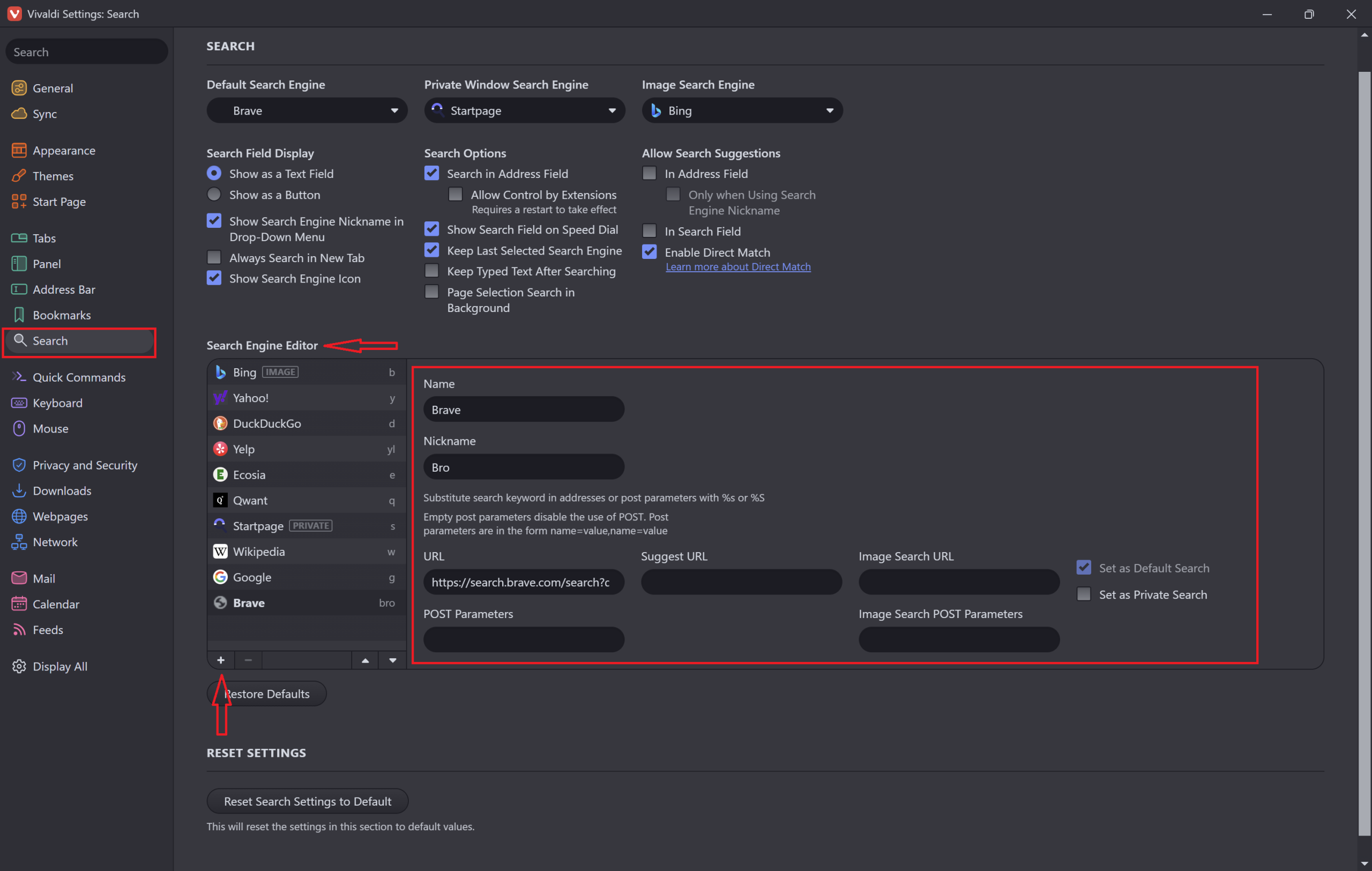This screenshot has width=1372, height=871.
Task: Select the Startpage private search engine entry
Action: point(258,526)
